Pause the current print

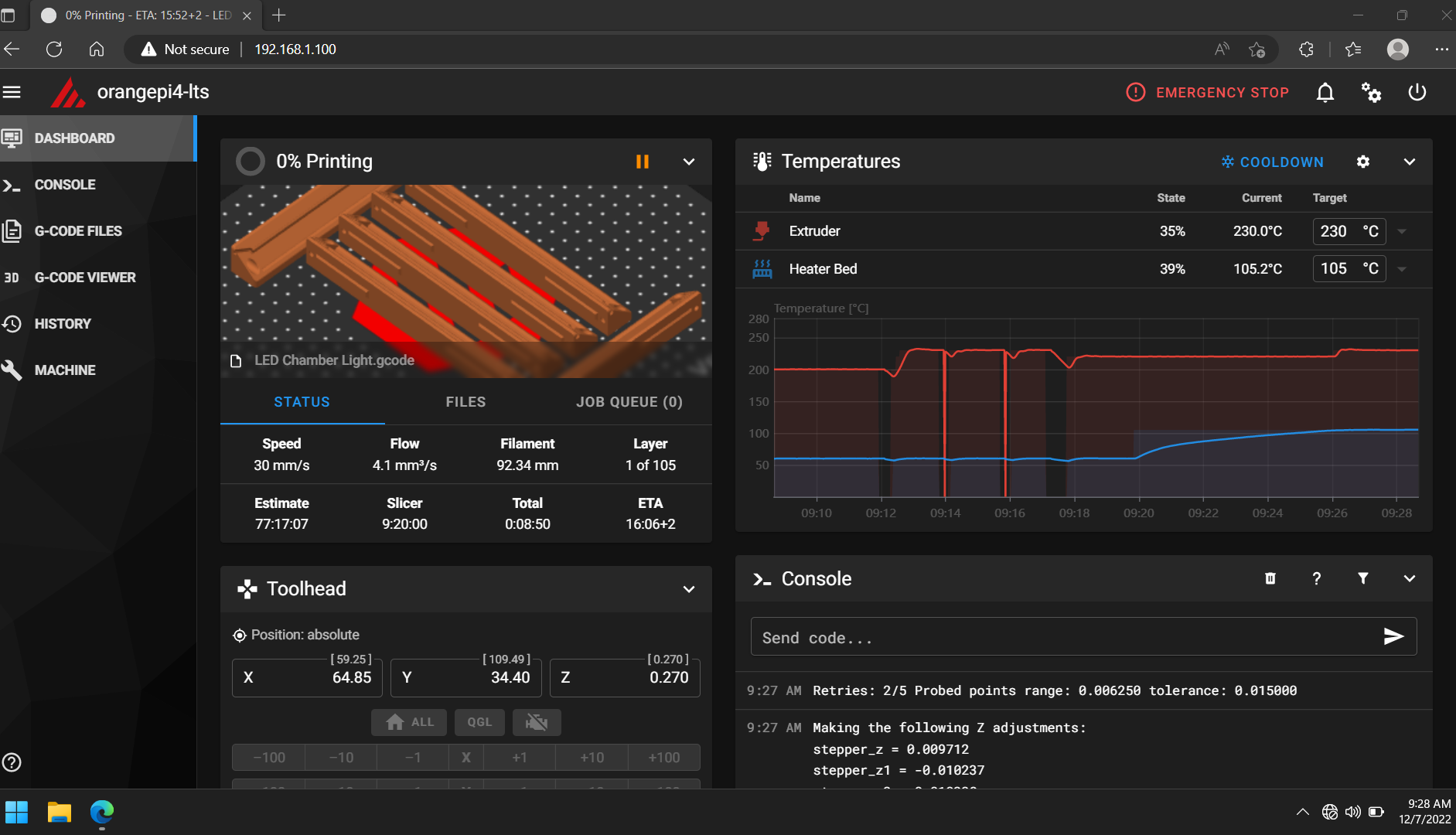point(643,162)
